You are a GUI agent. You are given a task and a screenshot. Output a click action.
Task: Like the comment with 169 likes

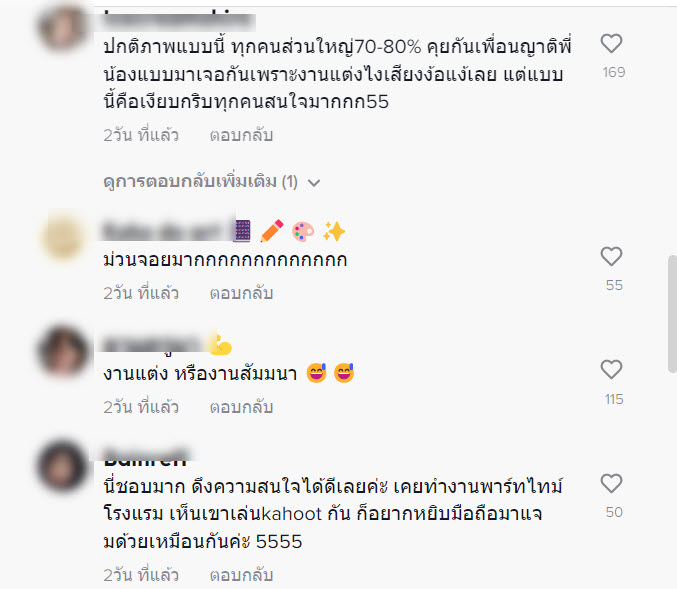(x=611, y=44)
